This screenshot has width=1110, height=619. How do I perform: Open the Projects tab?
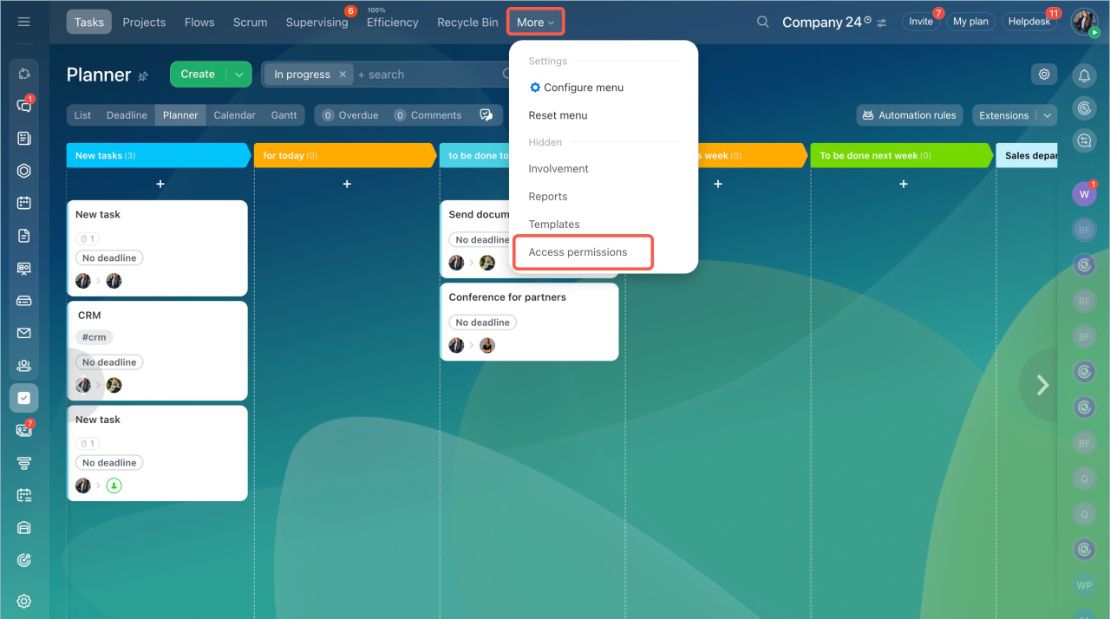coord(144,22)
